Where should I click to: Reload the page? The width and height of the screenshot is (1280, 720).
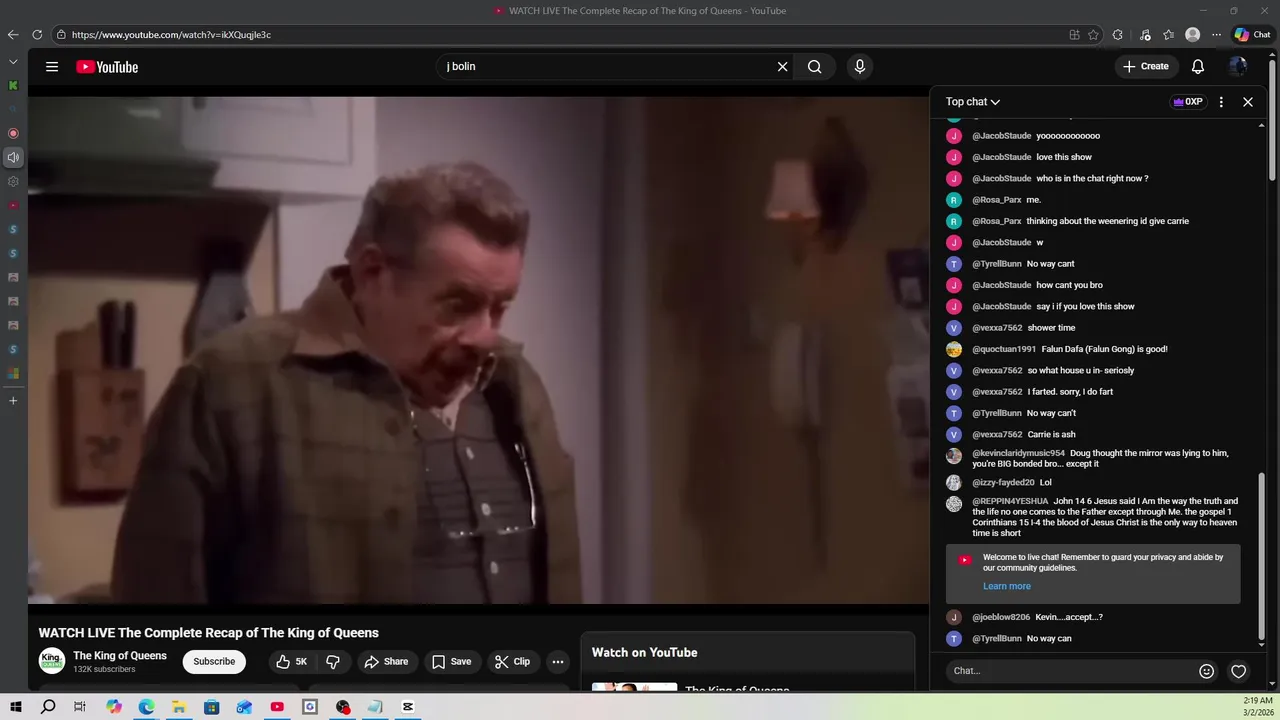pyautogui.click(x=37, y=35)
